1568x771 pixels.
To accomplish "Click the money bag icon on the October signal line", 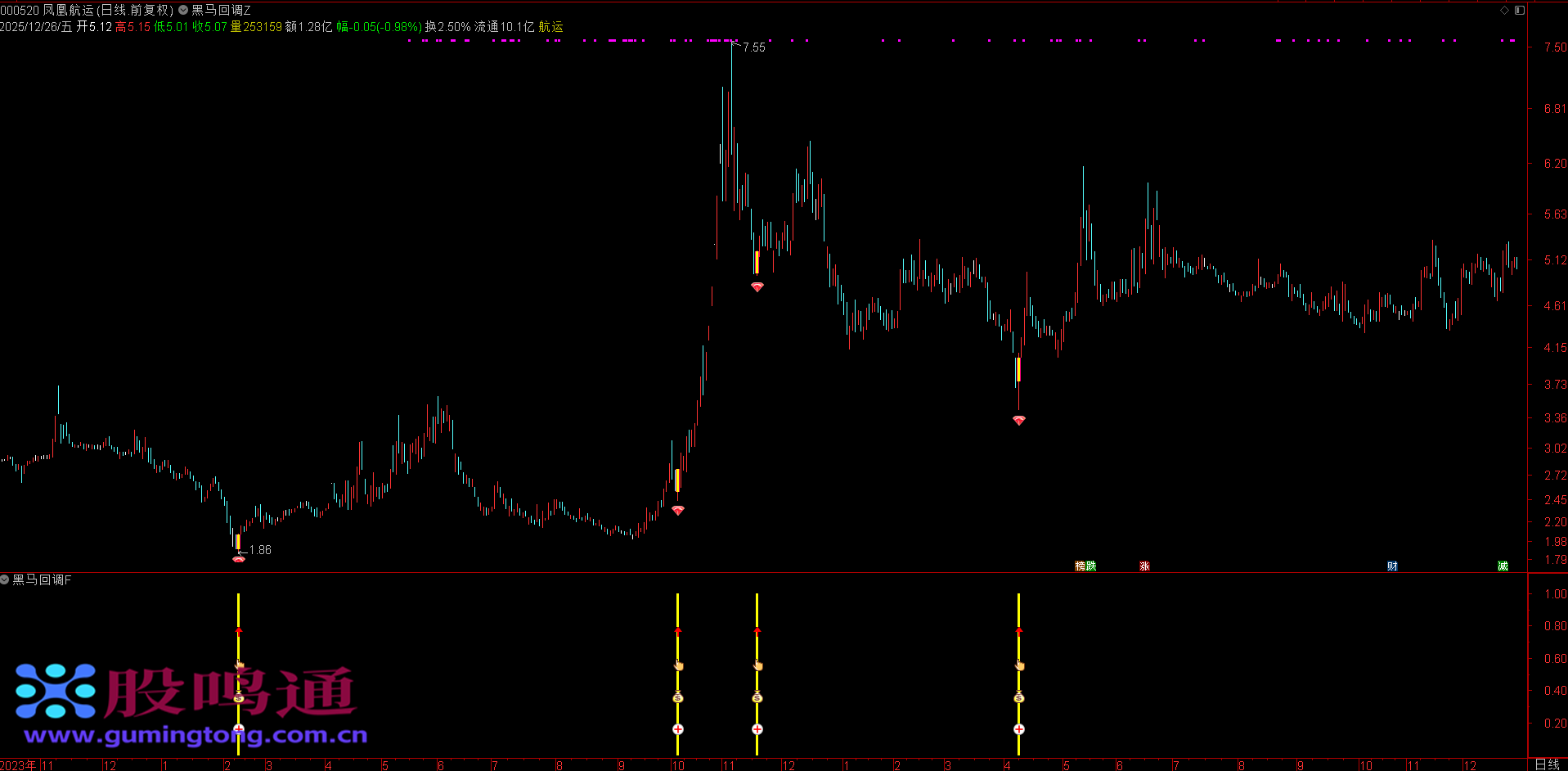I will click(x=677, y=698).
